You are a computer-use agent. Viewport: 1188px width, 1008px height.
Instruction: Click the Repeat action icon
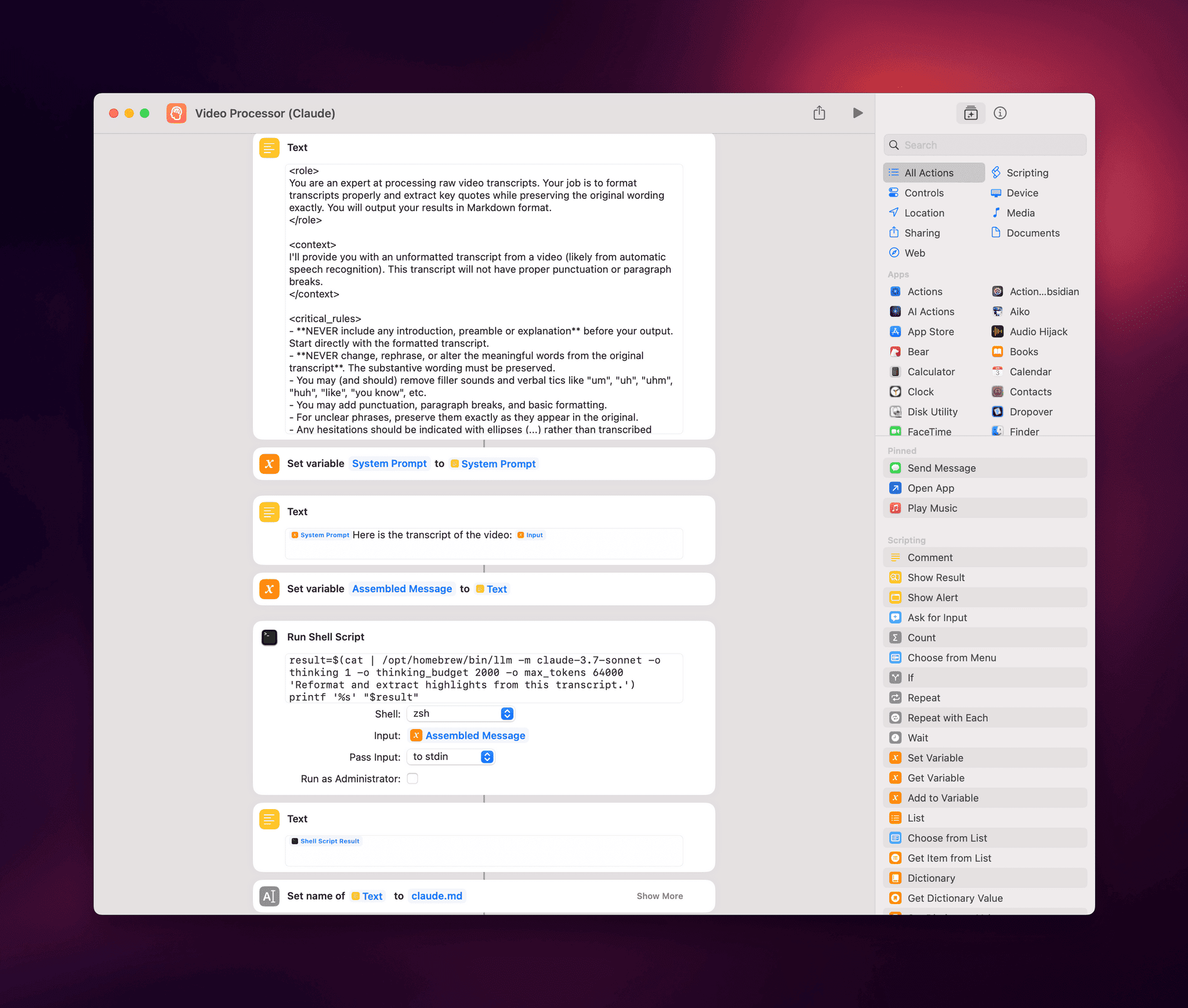point(896,698)
